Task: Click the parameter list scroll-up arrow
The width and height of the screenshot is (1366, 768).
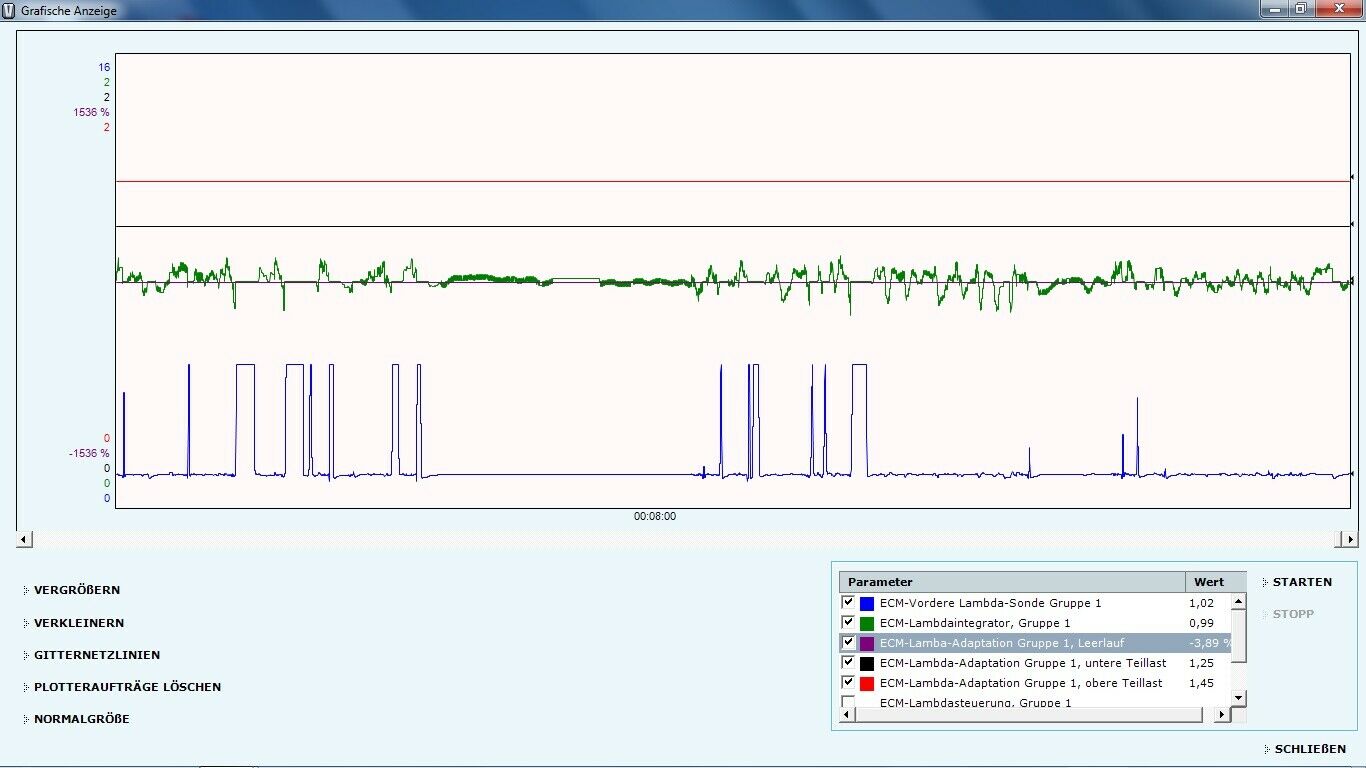Action: [1239, 602]
